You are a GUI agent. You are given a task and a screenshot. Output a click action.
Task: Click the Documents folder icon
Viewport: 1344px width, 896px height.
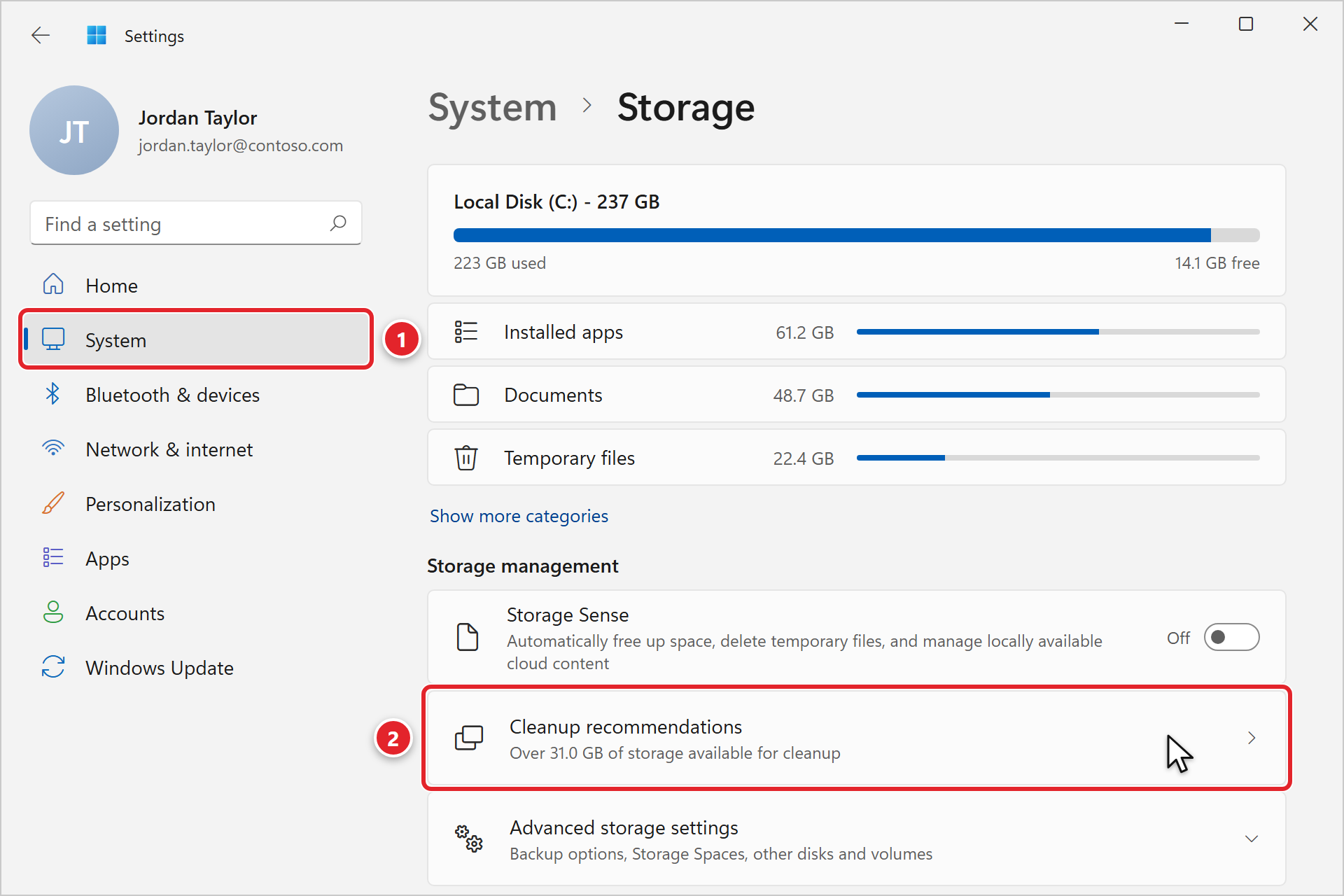point(466,395)
